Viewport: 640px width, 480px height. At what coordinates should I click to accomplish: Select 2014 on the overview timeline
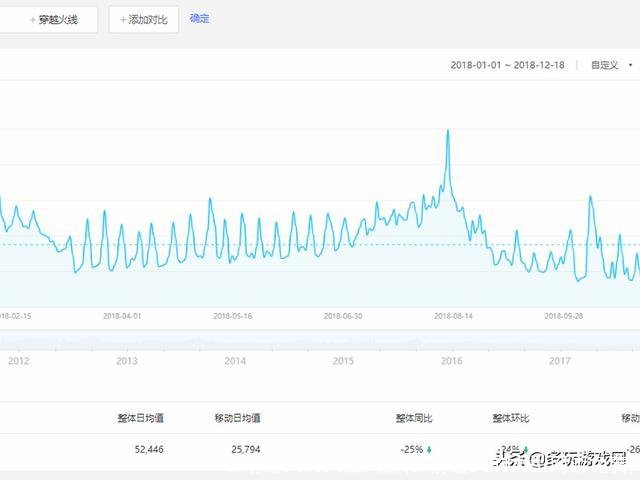[x=235, y=361]
